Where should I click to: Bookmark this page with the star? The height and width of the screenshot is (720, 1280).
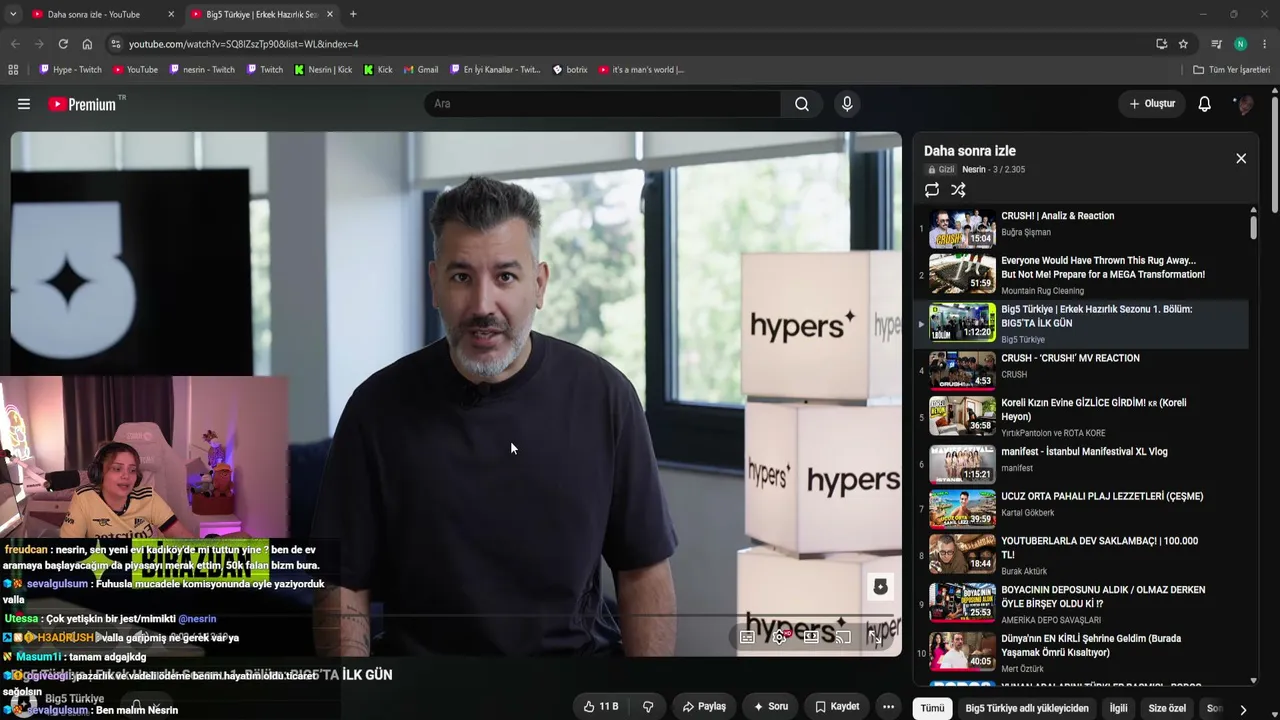[1183, 44]
